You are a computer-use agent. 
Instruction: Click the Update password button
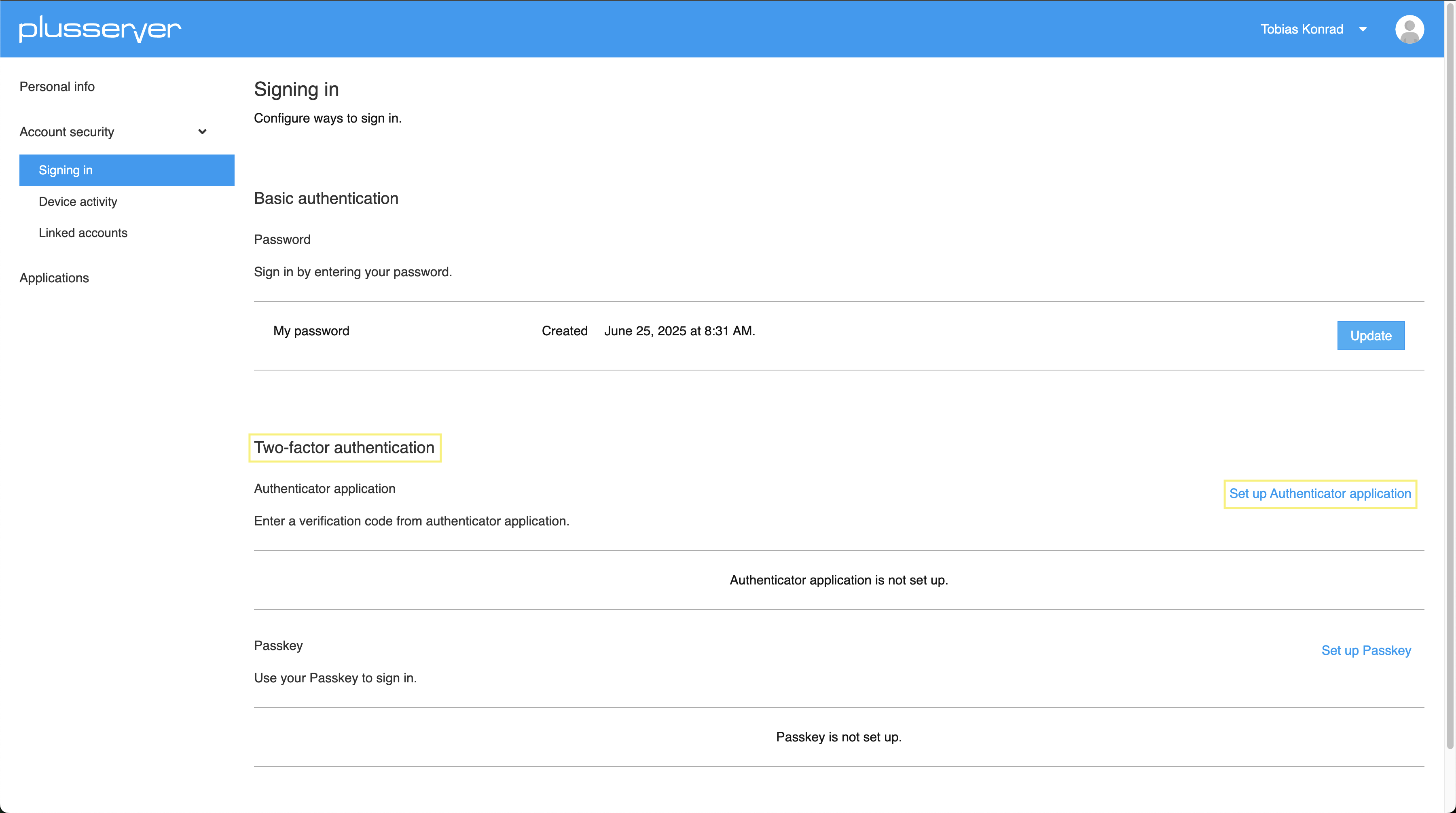1370,335
